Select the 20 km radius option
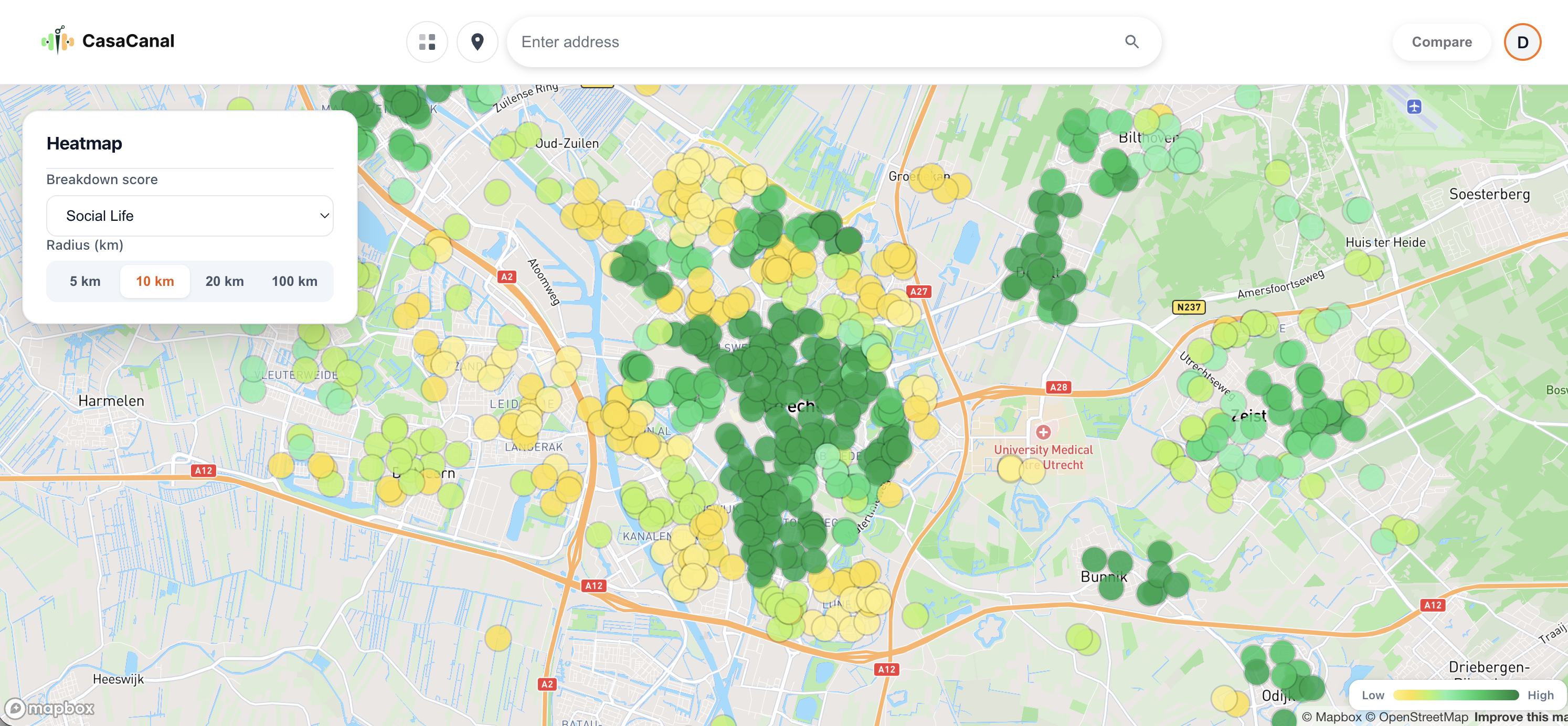Image resolution: width=1568 pixels, height=726 pixels. tap(224, 281)
